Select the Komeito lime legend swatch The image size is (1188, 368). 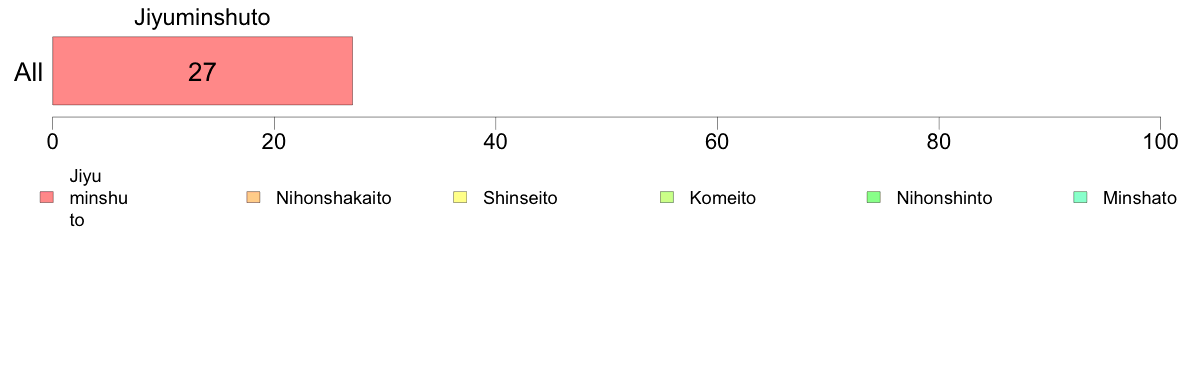coord(667,198)
